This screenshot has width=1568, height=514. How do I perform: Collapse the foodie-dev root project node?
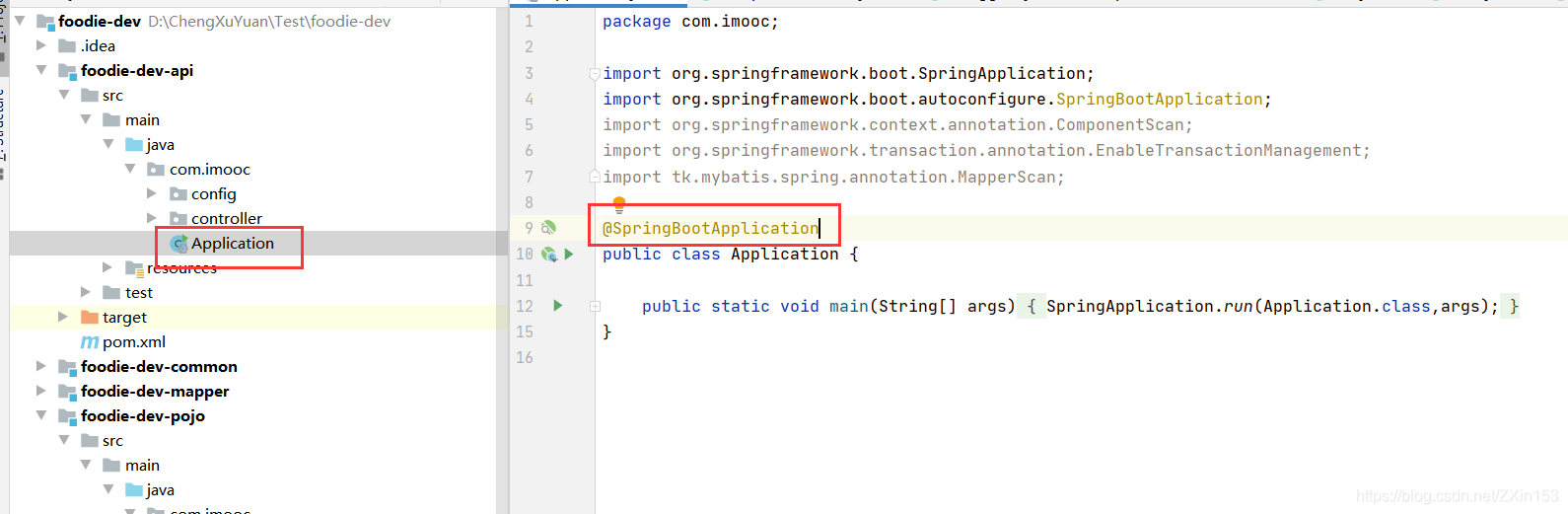[20, 21]
